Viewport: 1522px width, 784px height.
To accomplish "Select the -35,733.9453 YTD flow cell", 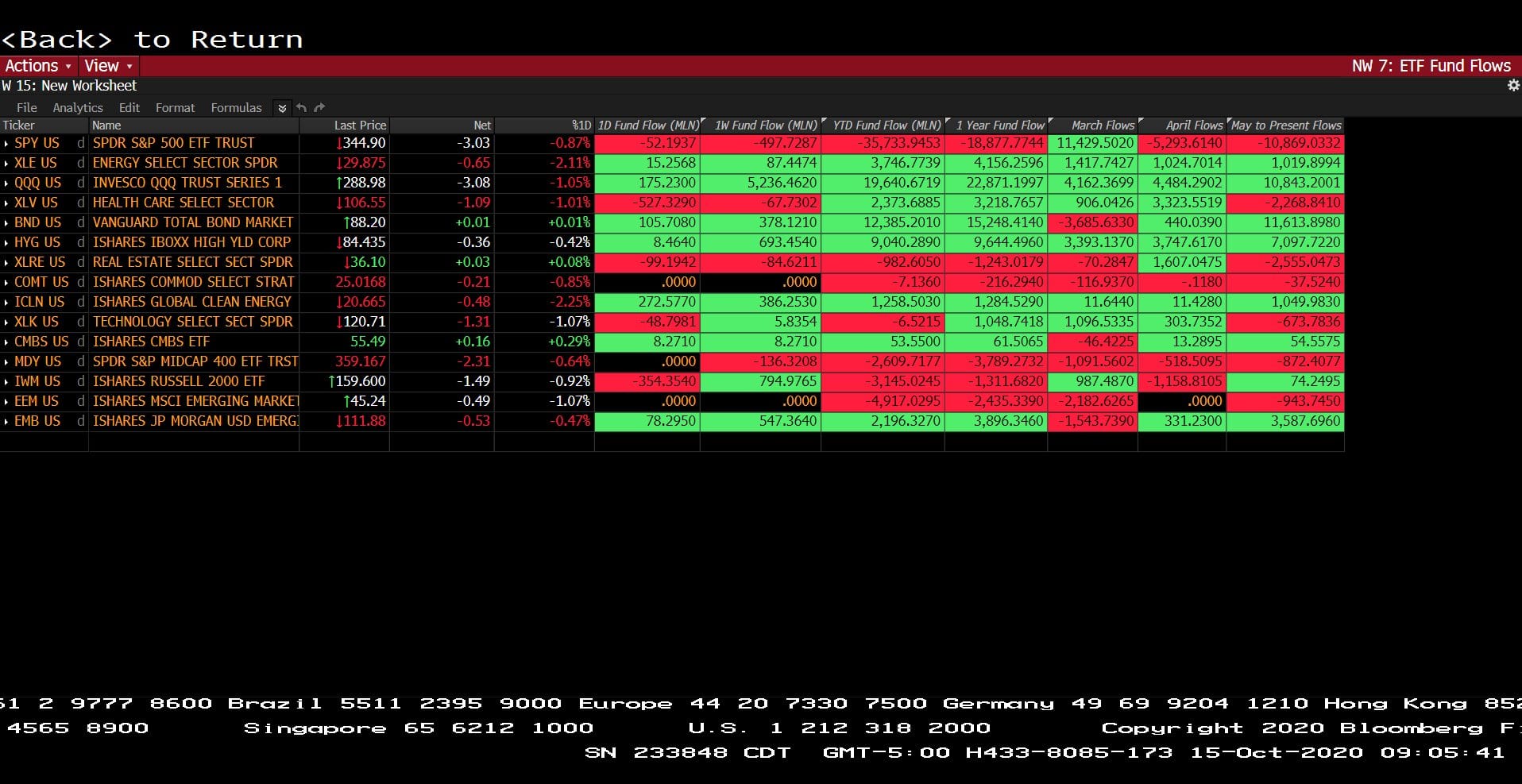I will [x=883, y=143].
